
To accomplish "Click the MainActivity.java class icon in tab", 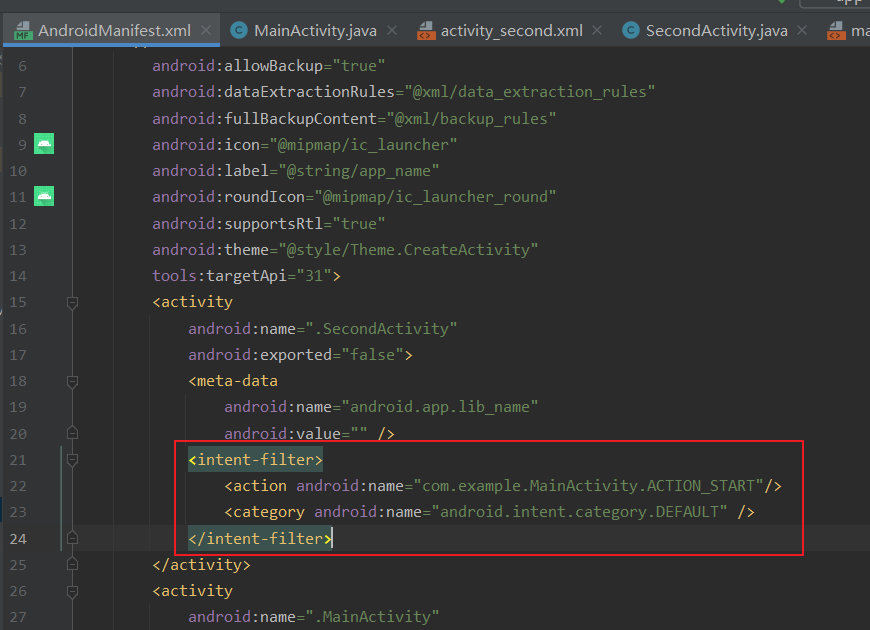I will (x=239, y=31).
